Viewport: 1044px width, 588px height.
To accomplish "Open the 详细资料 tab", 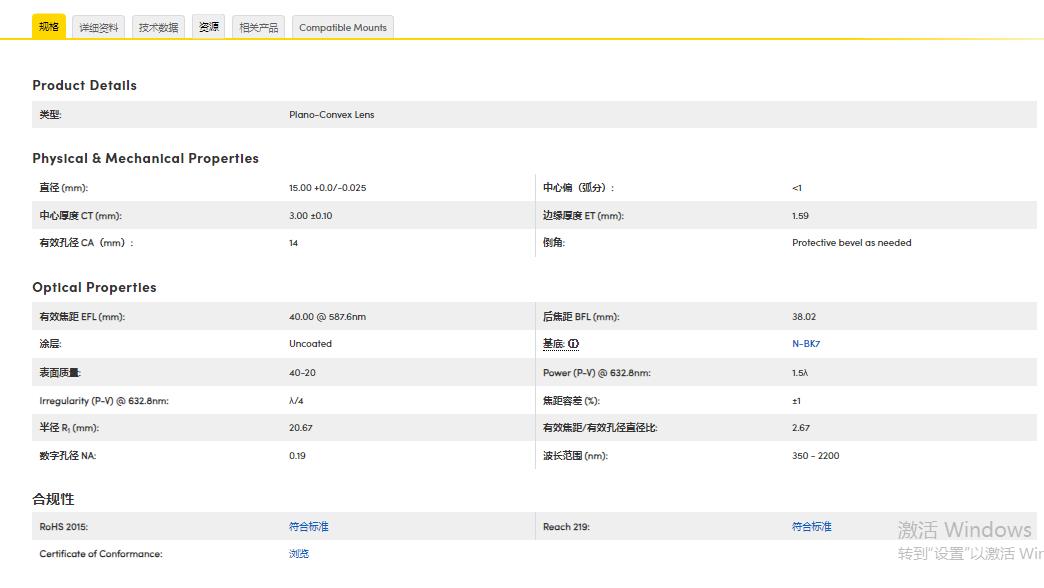I will [x=99, y=28].
